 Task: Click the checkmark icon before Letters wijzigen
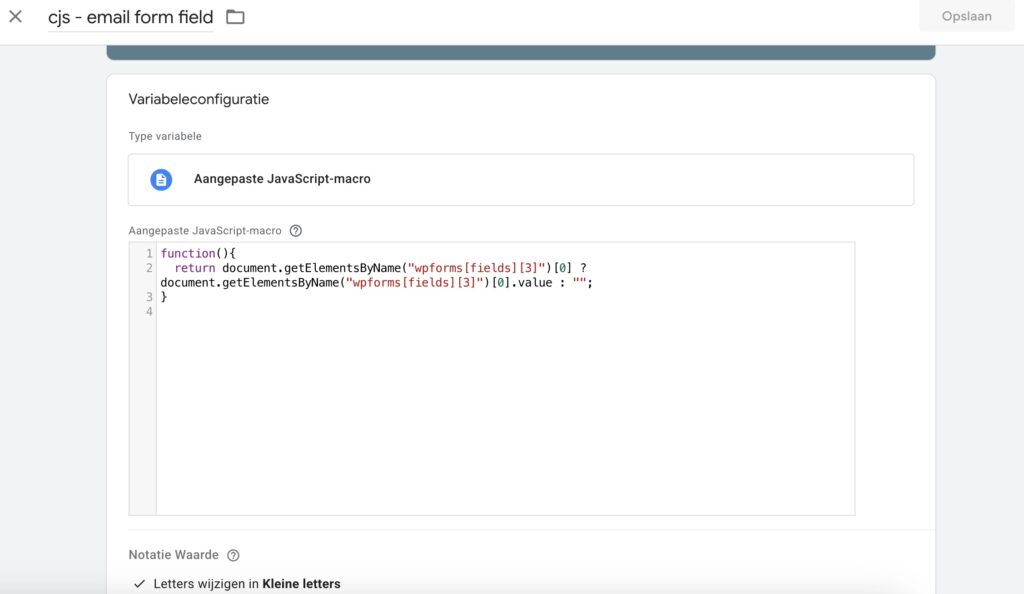point(139,584)
